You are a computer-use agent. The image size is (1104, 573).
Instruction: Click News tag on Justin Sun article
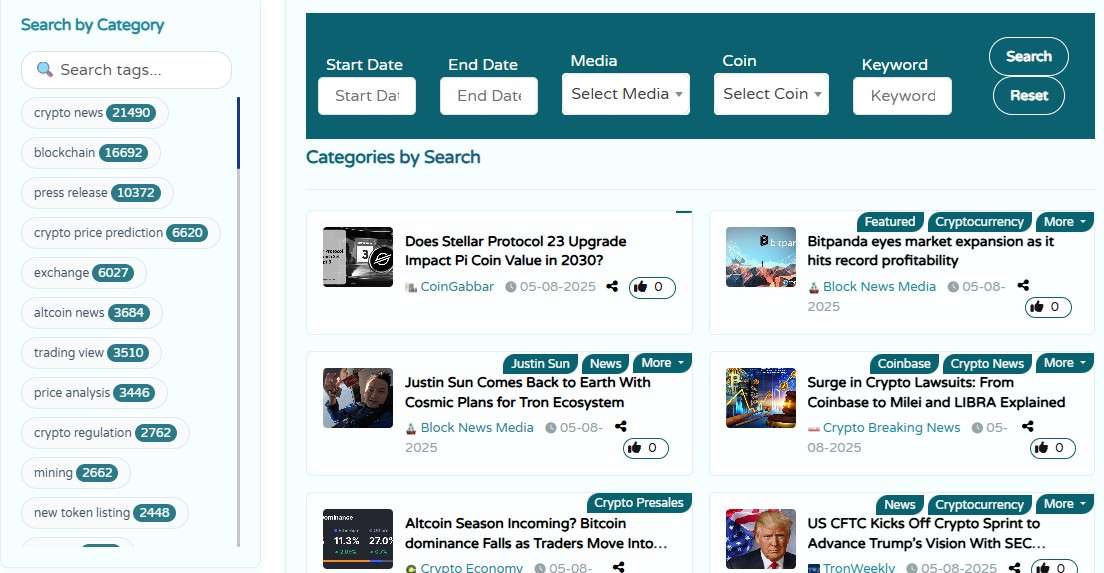pyautogui.click(x=606, y=363)
